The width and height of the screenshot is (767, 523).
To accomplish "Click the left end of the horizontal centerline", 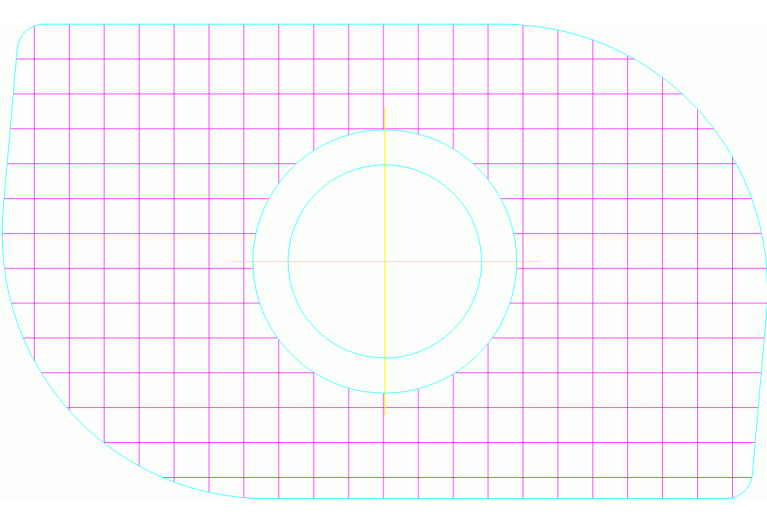I will (x=232, y=262).
